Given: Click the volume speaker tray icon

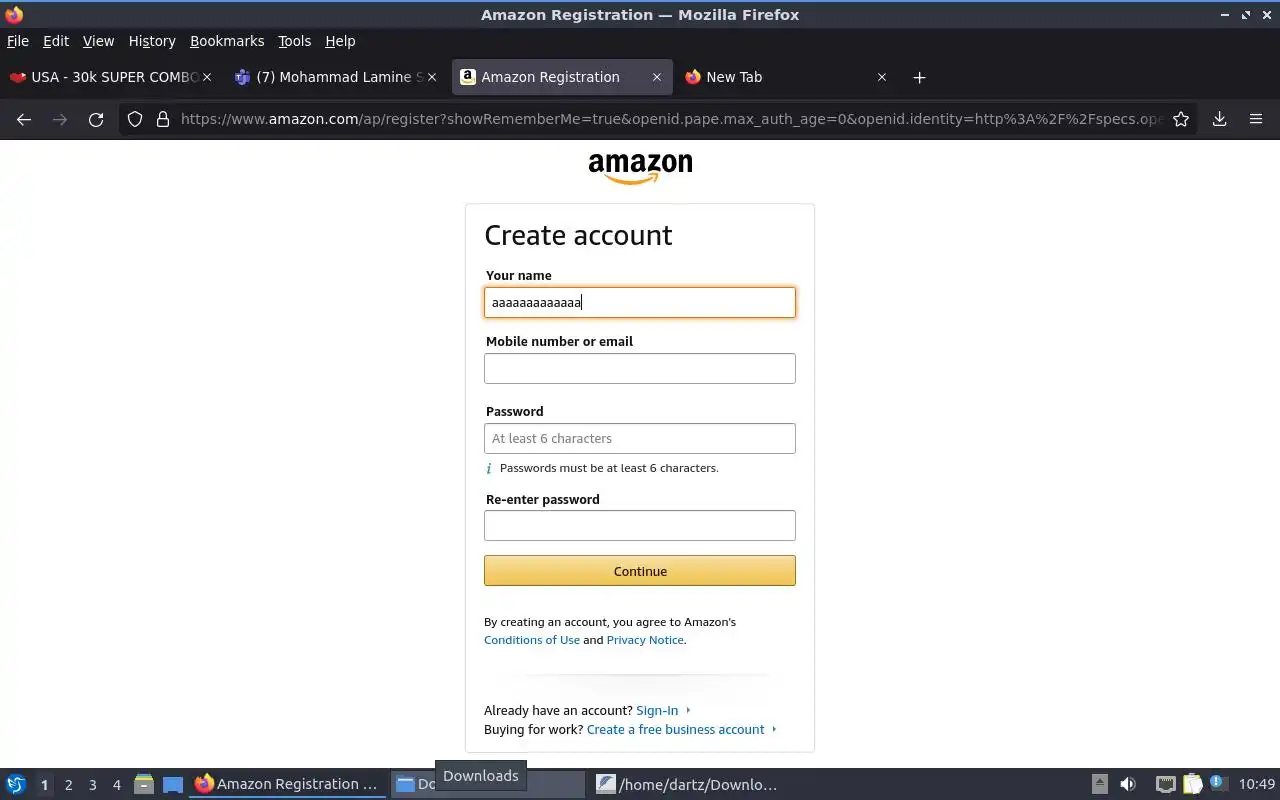Looking at the screenshot, I should point(1128,784).
